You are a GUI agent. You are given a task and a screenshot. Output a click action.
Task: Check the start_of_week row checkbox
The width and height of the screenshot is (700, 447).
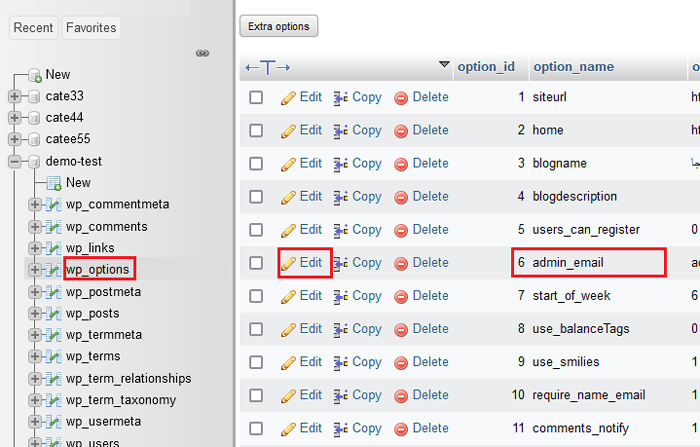click(256, 296)
